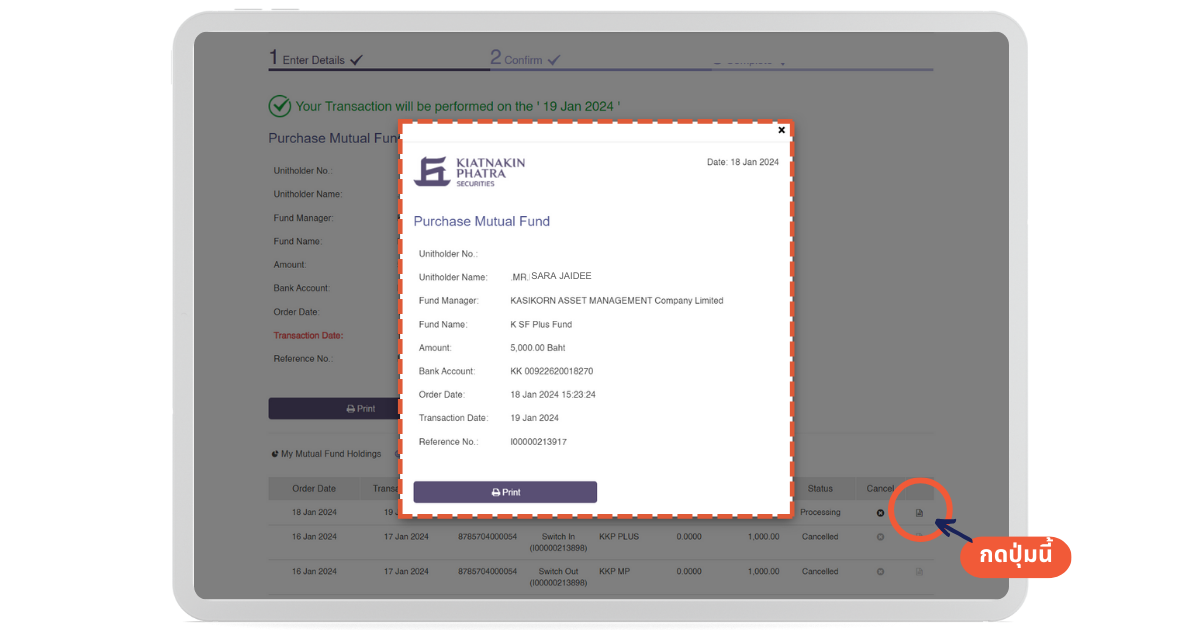Close the Purchase Mutual Fund receipt popup
This screenshot has height=630, width=1200.
coord(781,130)
